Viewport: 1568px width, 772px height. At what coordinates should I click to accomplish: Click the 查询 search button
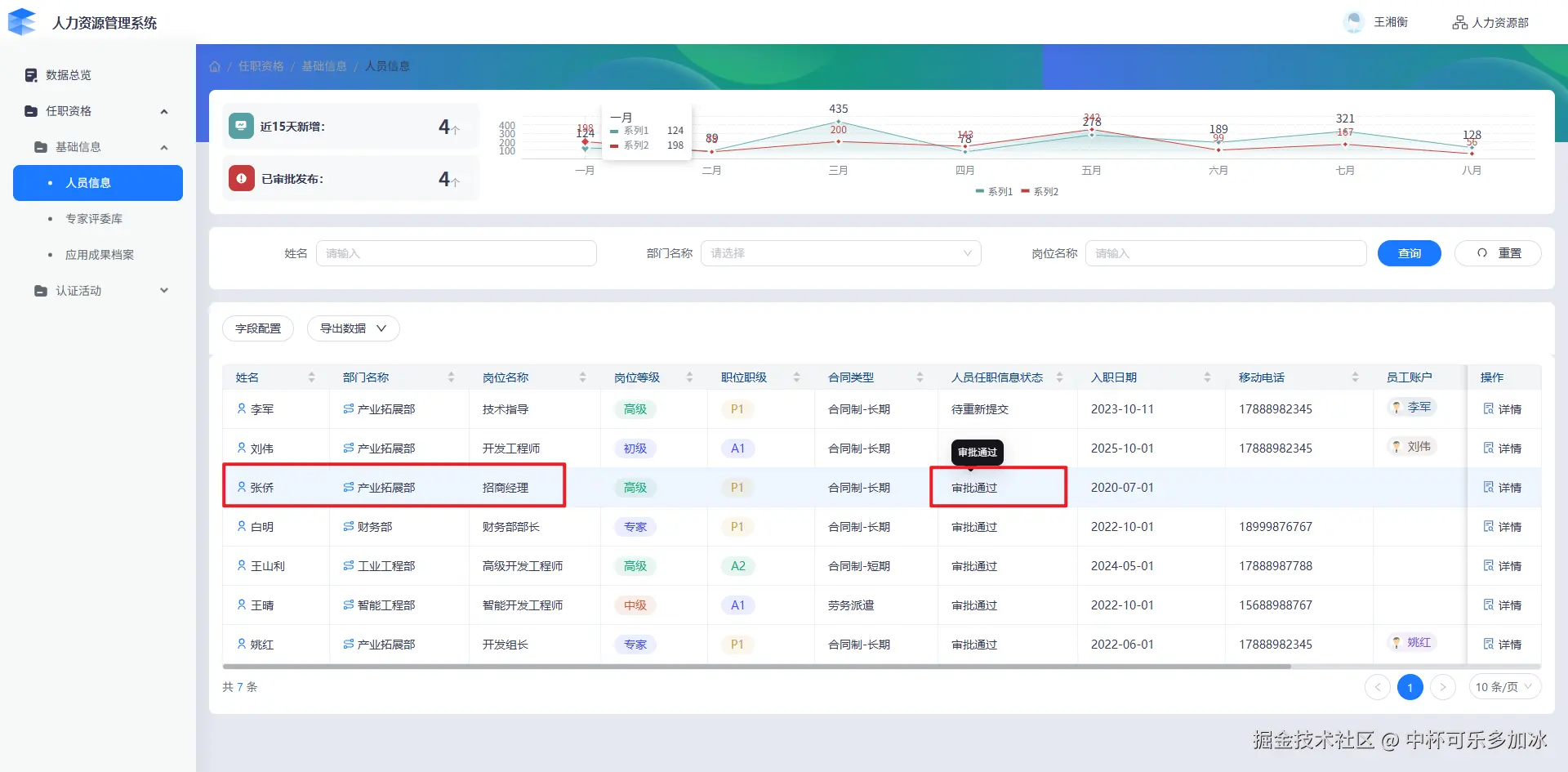click(x=1409, y=253)
